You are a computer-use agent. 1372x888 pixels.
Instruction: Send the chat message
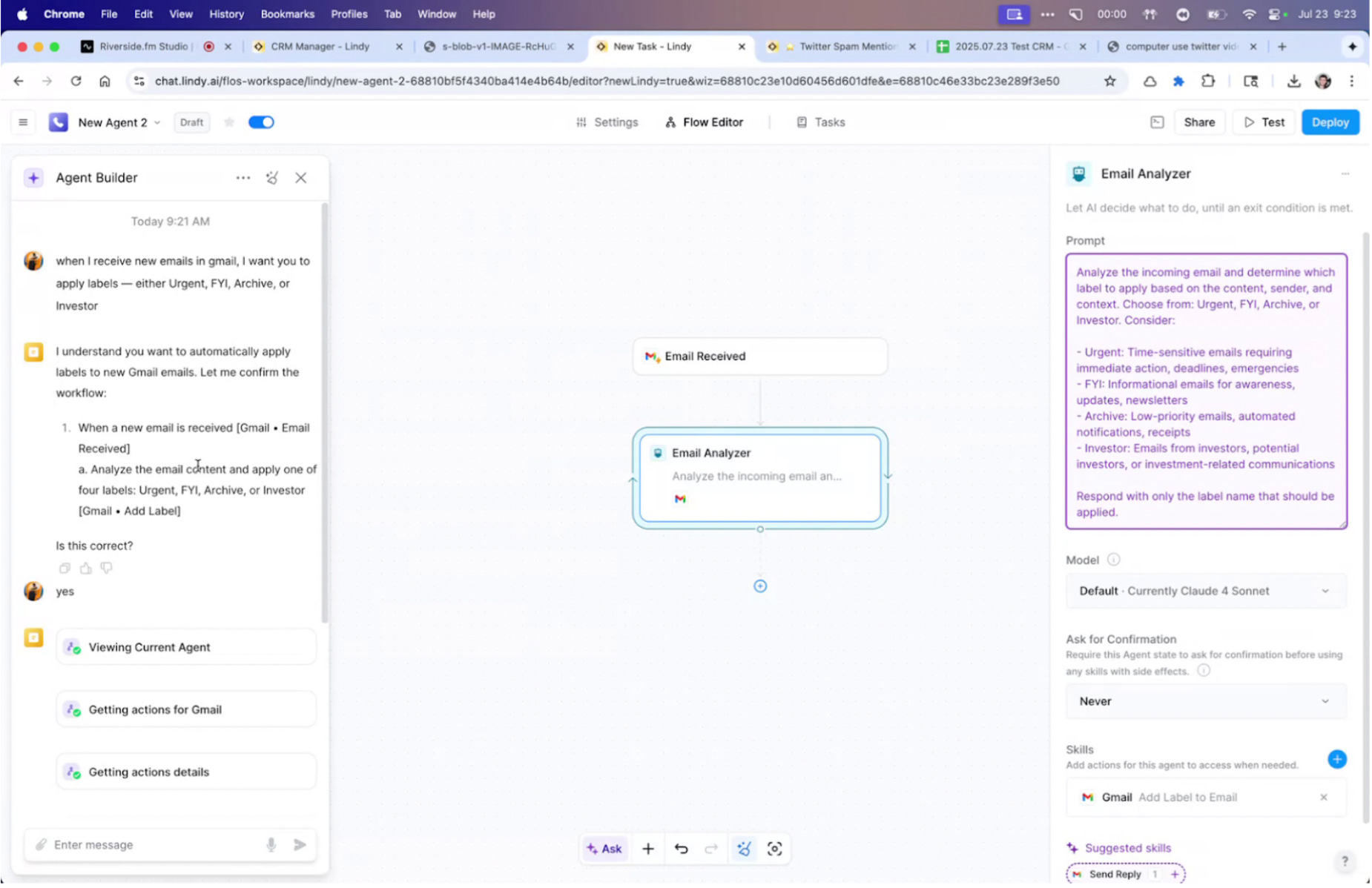click(x=300, y=846)
